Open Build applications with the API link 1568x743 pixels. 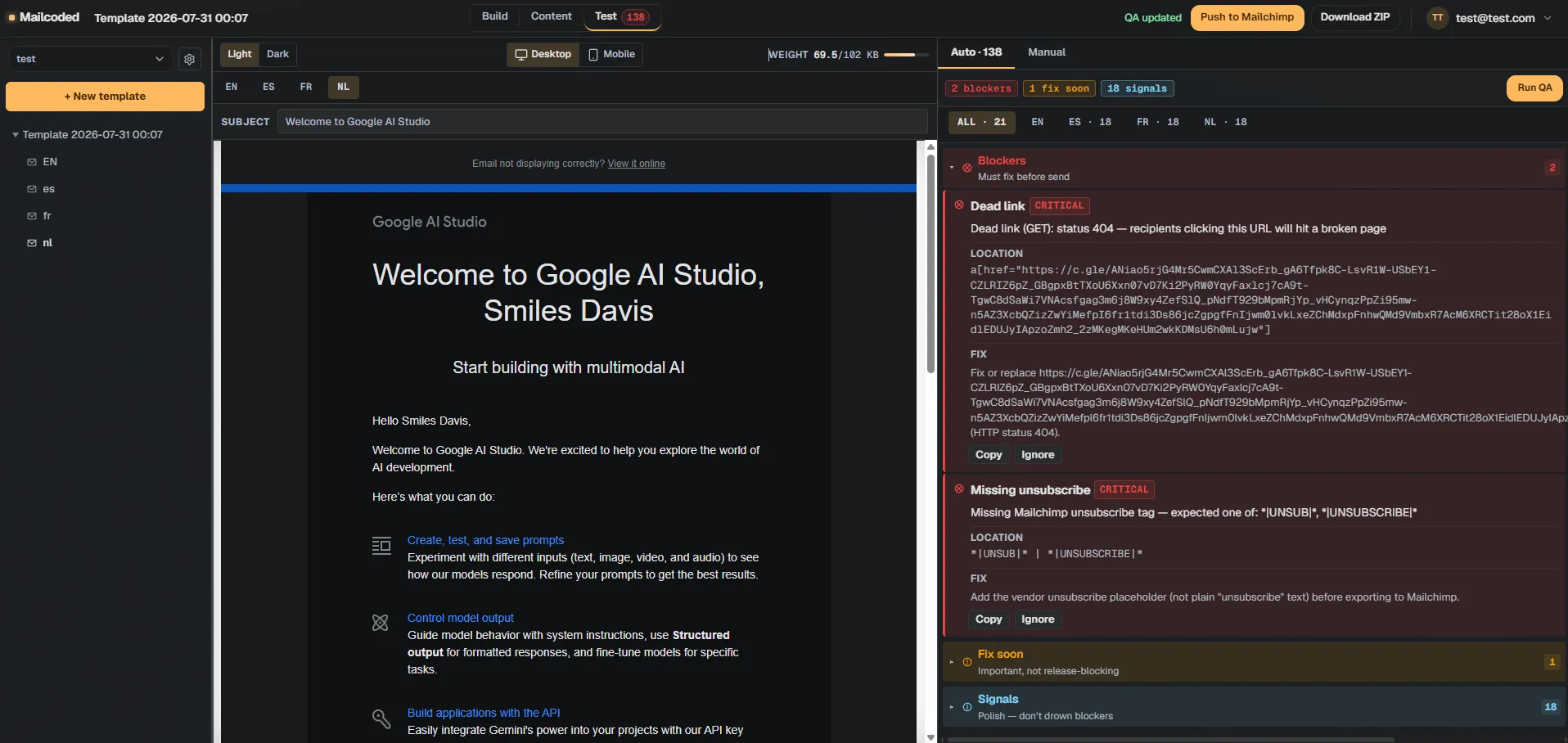click(x=484, y=713)
